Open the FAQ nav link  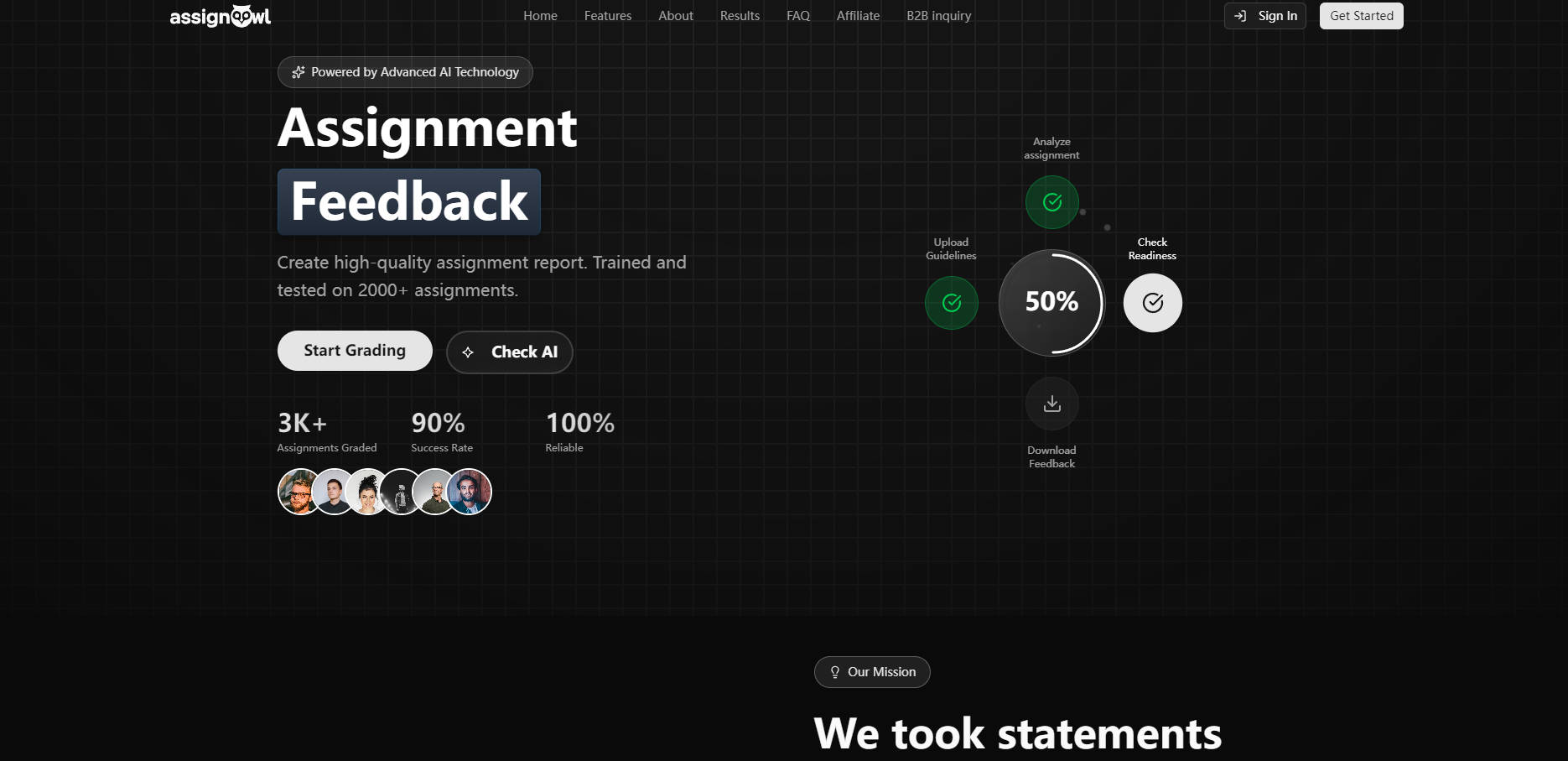pyautogui.click(x=797, y=16)
